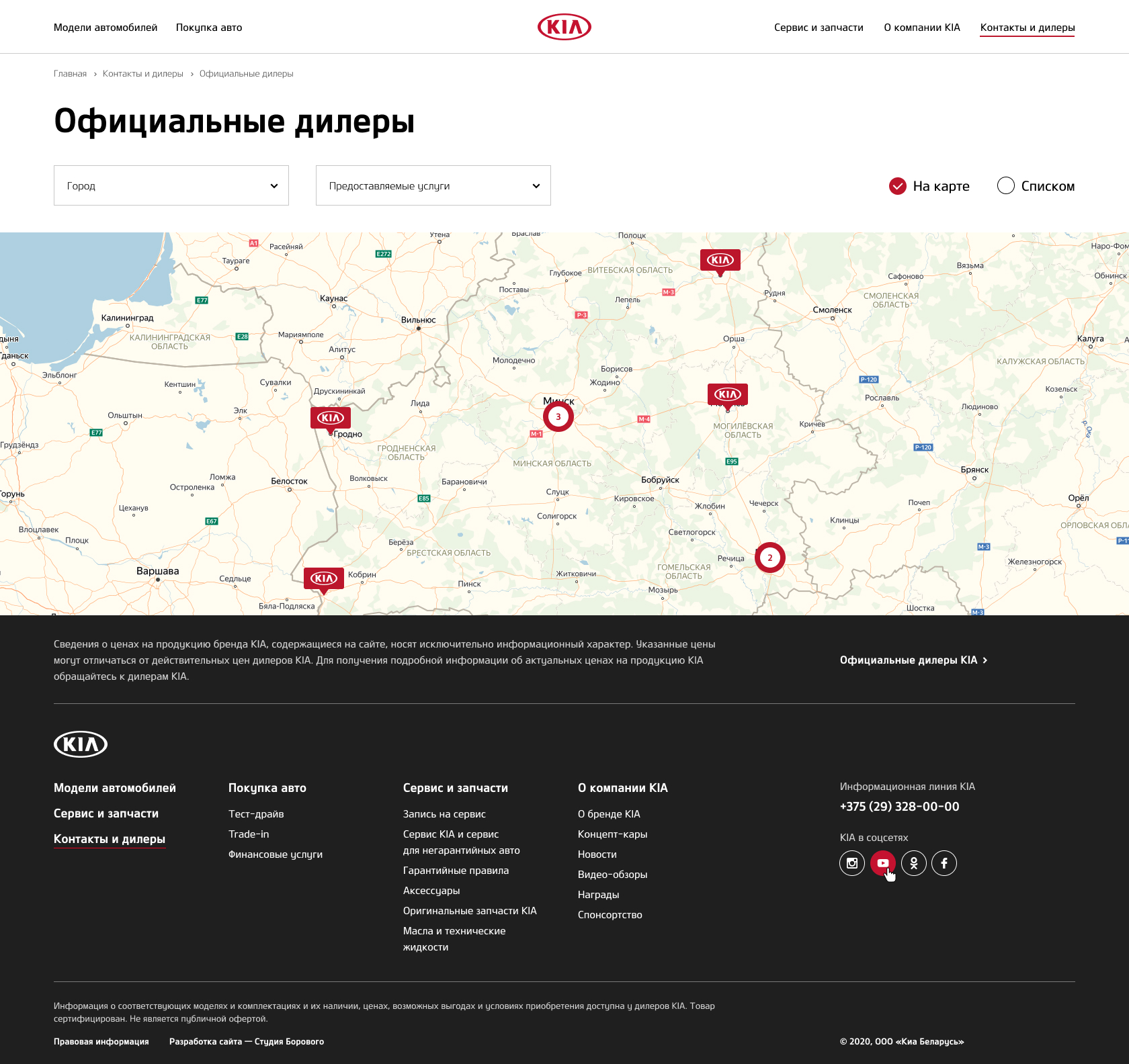
Task: Open the Город dropdown
Action: coord(171,185)
